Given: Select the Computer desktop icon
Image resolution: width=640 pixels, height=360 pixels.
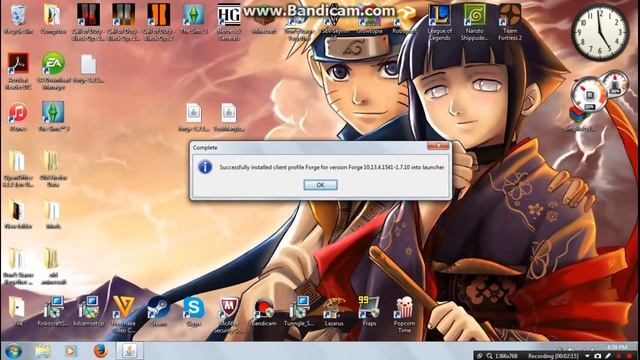Looking at the screenshot, I should tap(53, 19).
